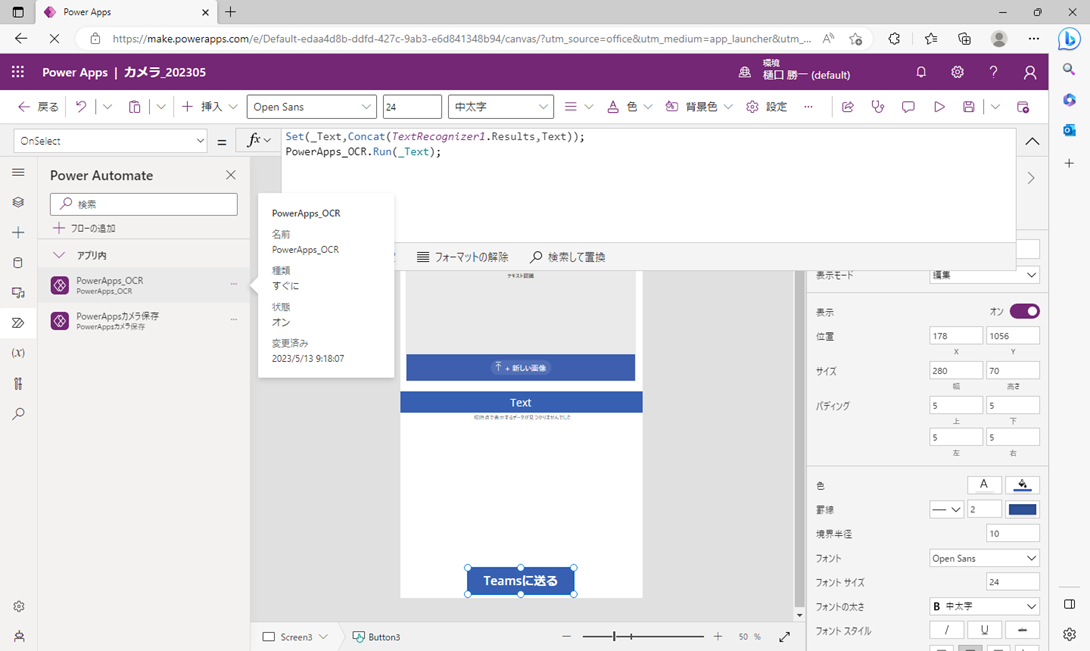This screenshot has width=1090, height=651.
Task: Click フローの追加 to add a flow
Action: pos(84,228)
